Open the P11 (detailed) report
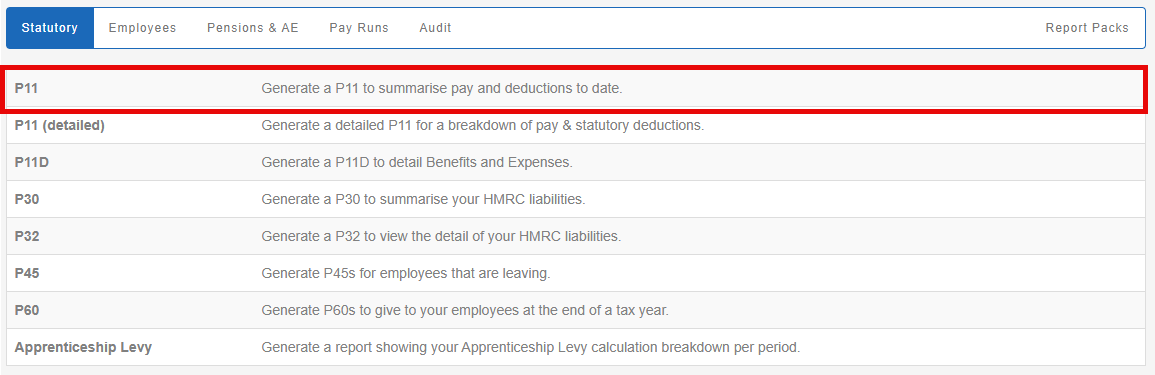Image resolution: width=1155 pixels, height=375 pixels. (x=60, y=125)
